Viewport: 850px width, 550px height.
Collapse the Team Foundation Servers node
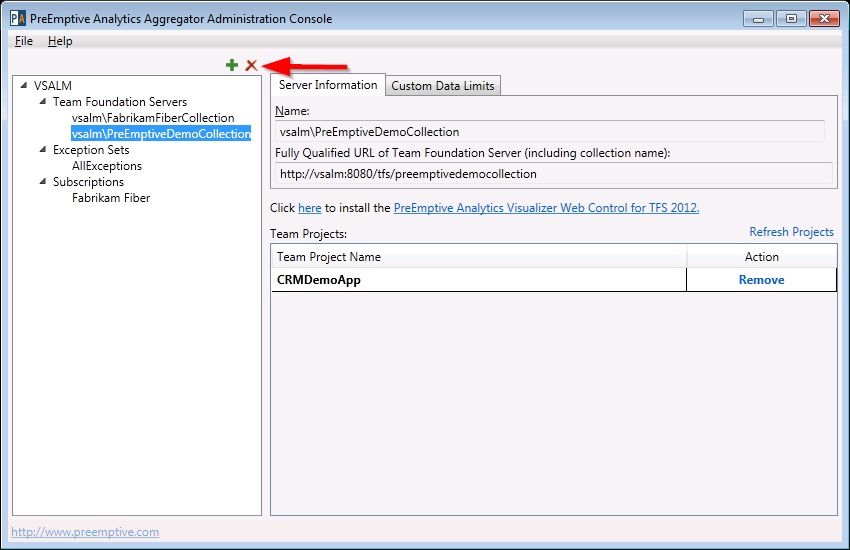click(x=43, y=101)
